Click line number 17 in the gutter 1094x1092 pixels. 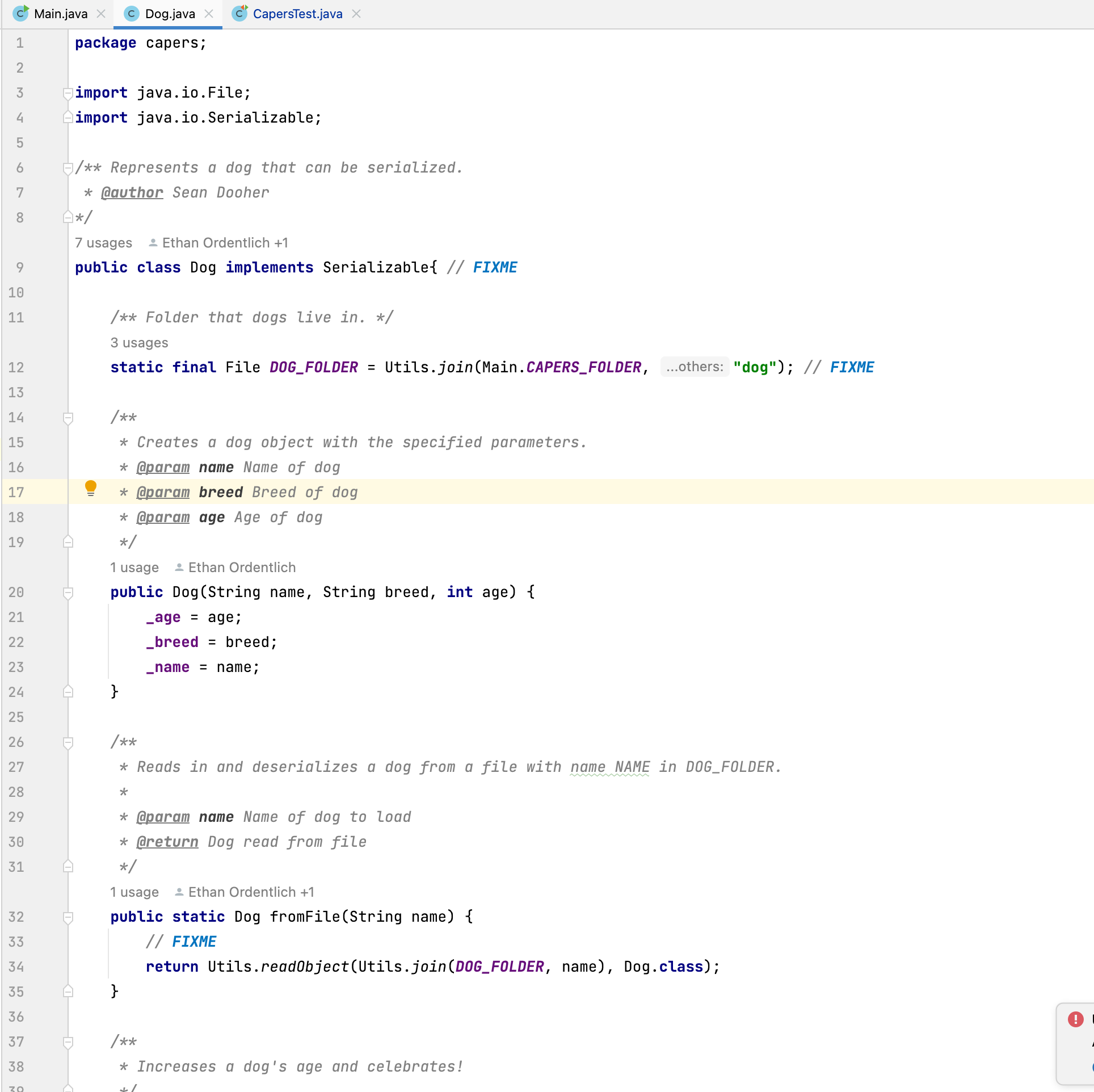[16, 492]
